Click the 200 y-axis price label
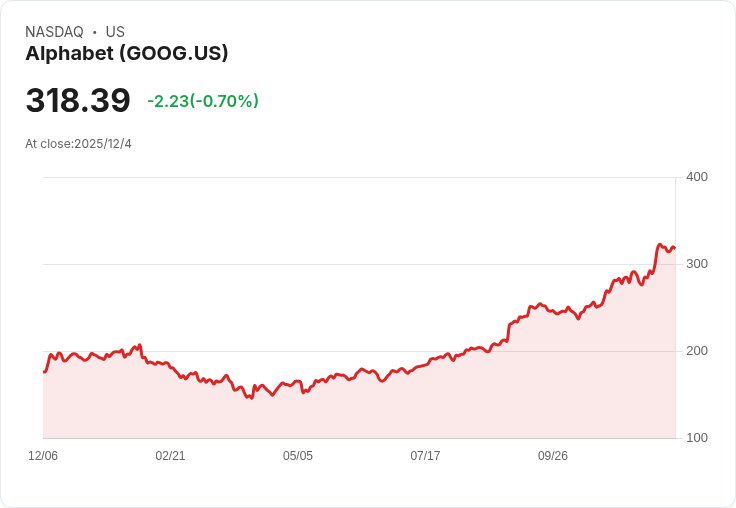The width and height of the screenshot is (736, 508). 697,351
